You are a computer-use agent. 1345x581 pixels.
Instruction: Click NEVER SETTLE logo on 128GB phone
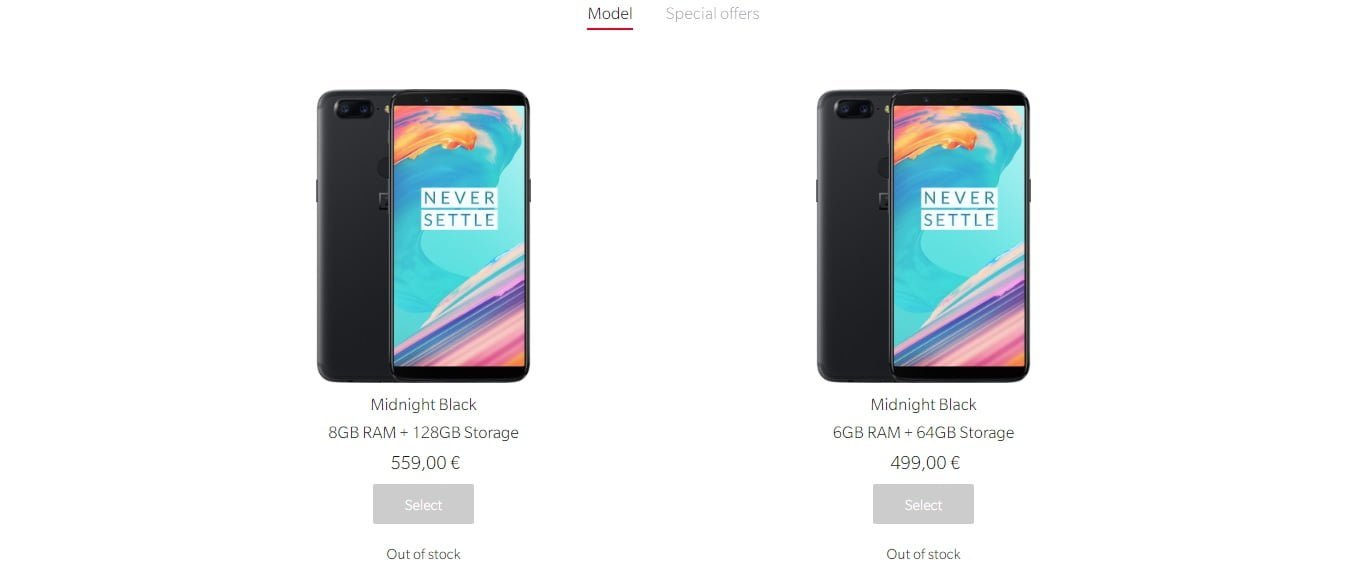click(x=459, y=208)
